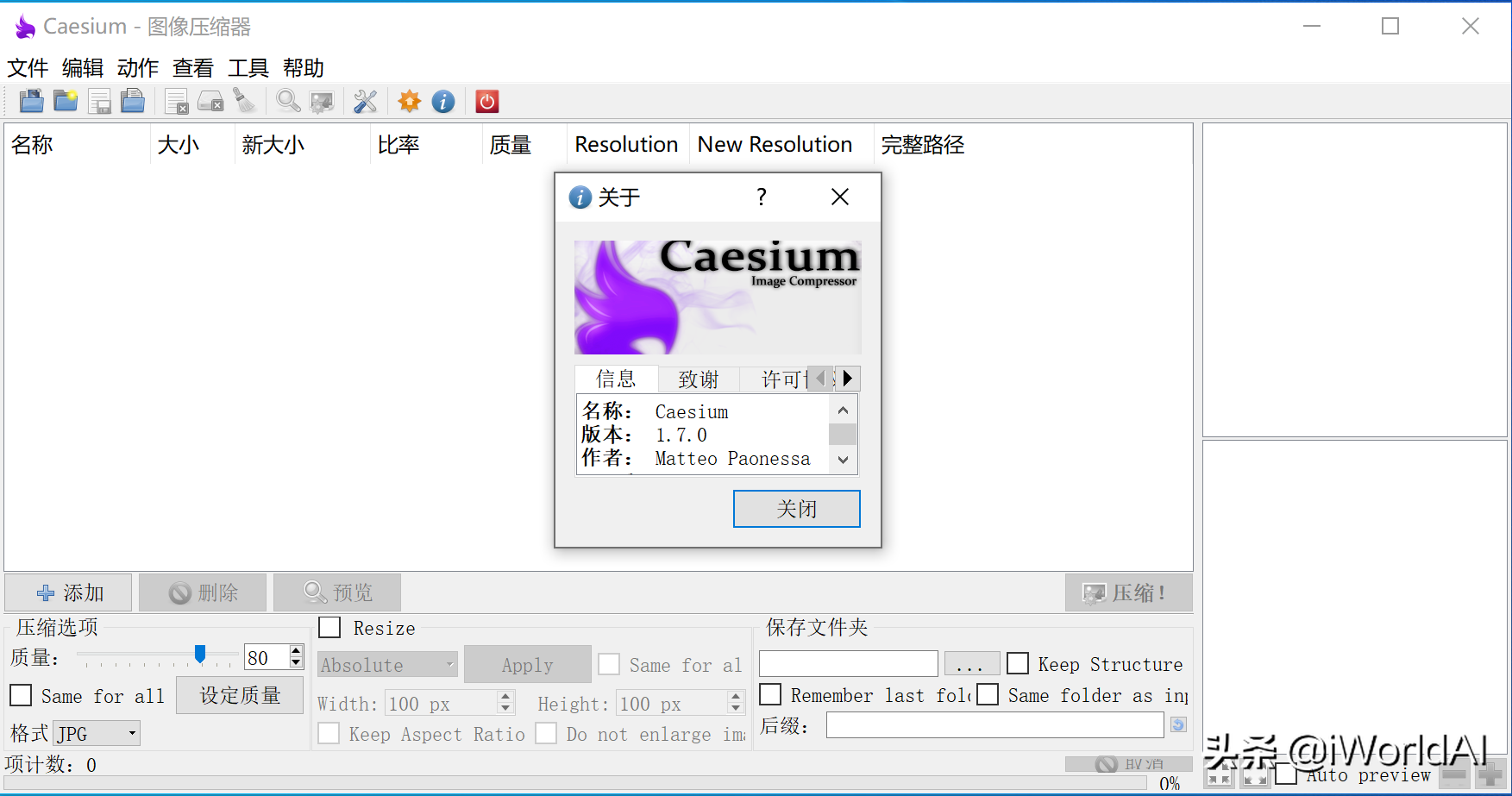Click the red power exit icon

tap(487, 102)
